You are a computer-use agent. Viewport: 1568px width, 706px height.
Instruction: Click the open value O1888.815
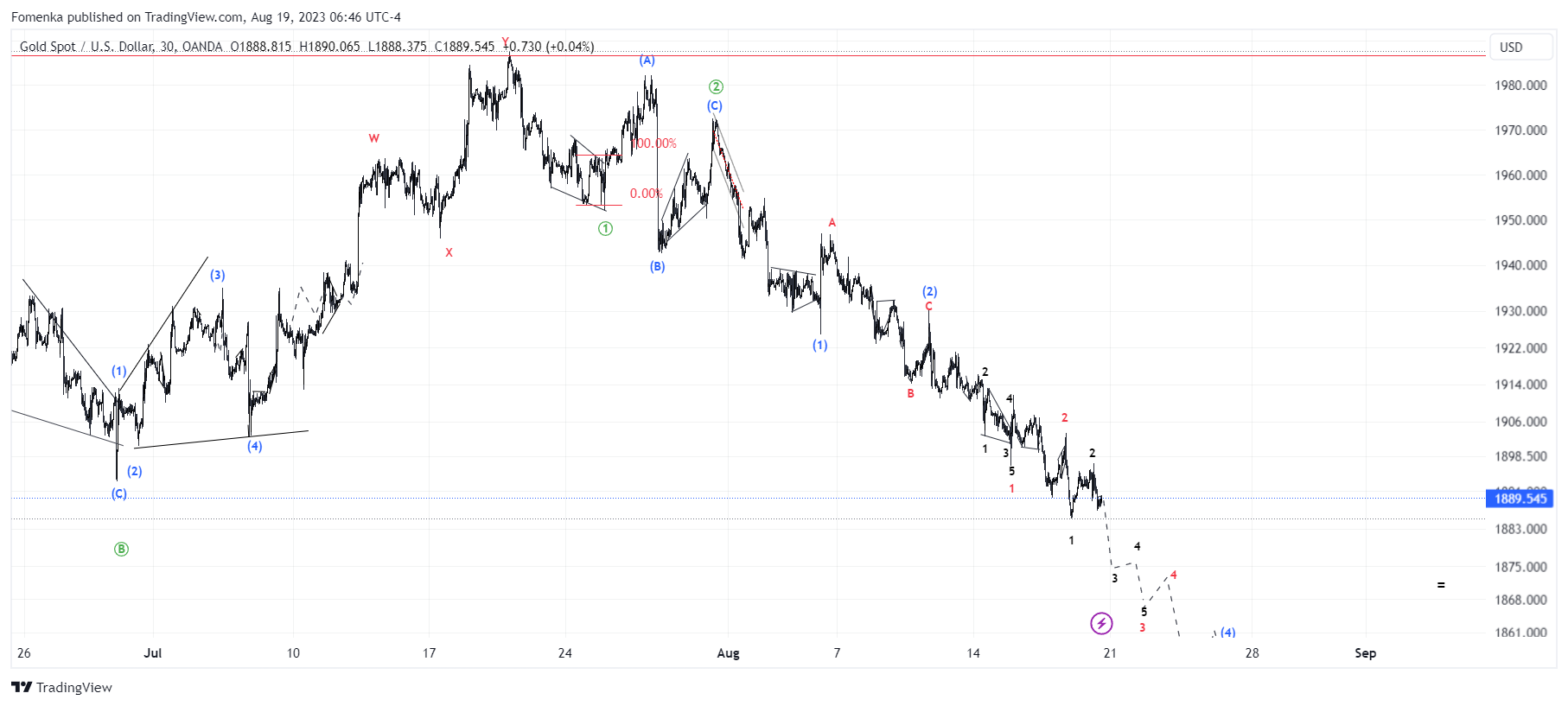click(x=261, y=47)
